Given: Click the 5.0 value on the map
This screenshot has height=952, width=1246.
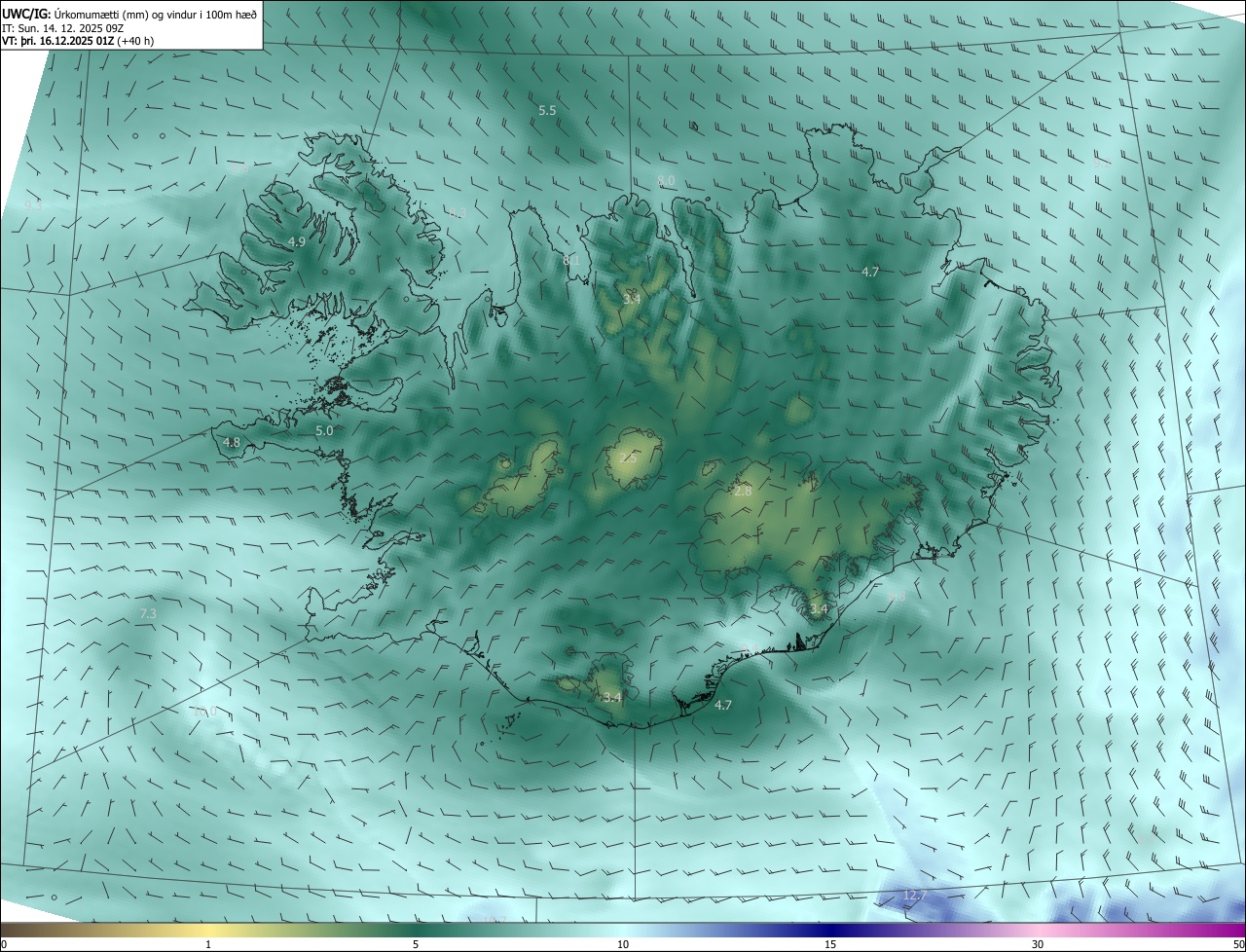Looking at the screenshot, I should point(324,430).
